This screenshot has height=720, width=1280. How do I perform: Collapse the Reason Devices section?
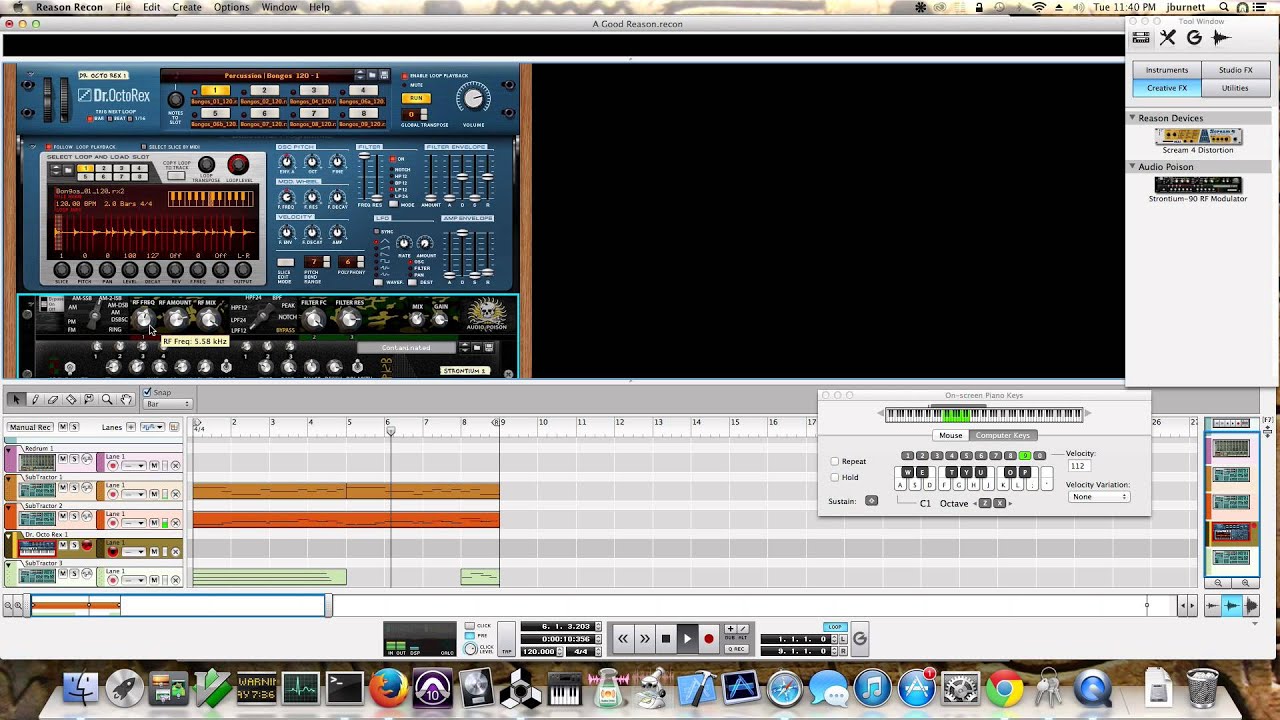[x=1133, y=118]
